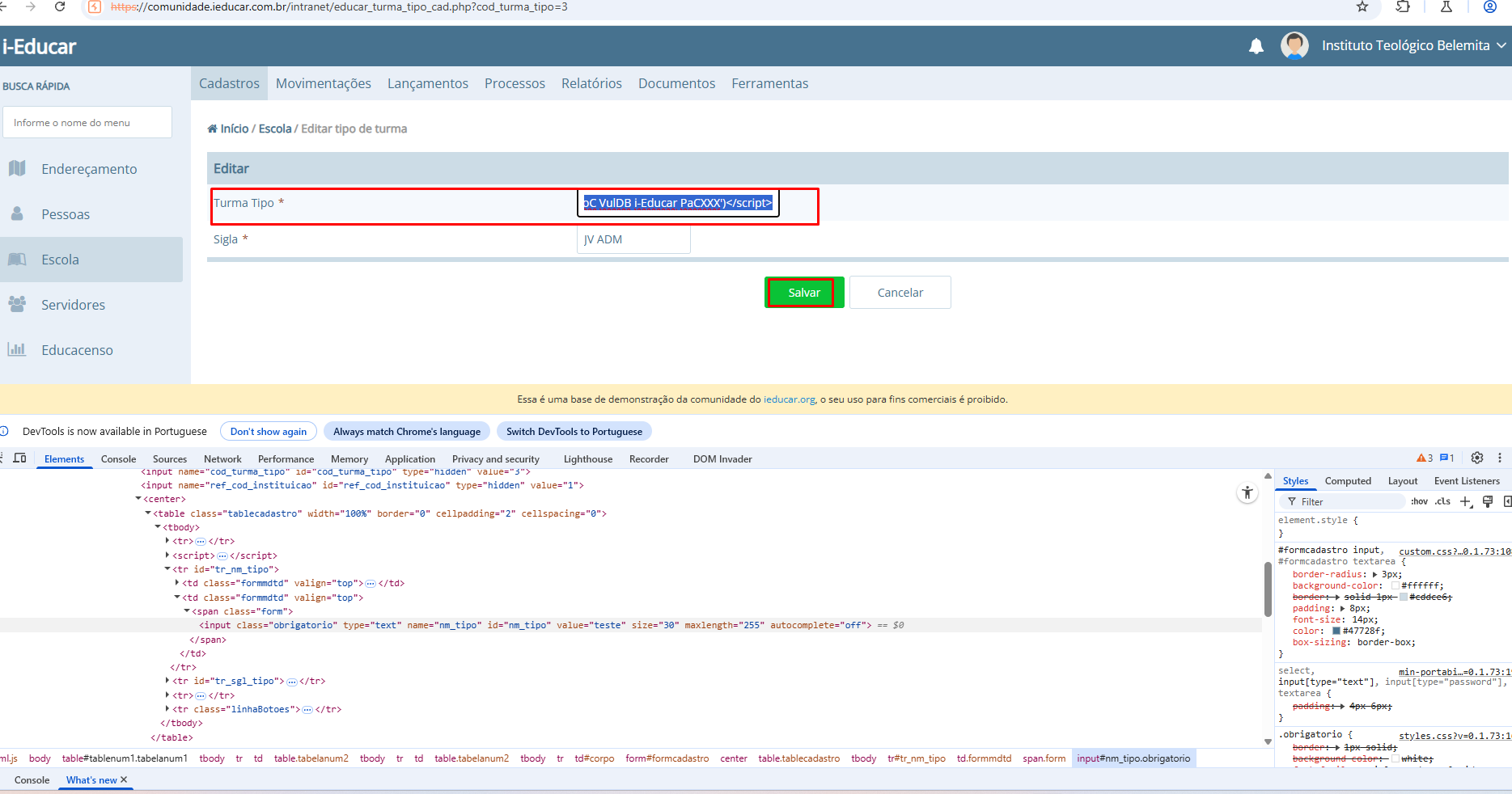The height and width of the screenshot is (794, 1512).
Task: Switch to the DevTools Network tab
Action: click(x=222, y=458)
